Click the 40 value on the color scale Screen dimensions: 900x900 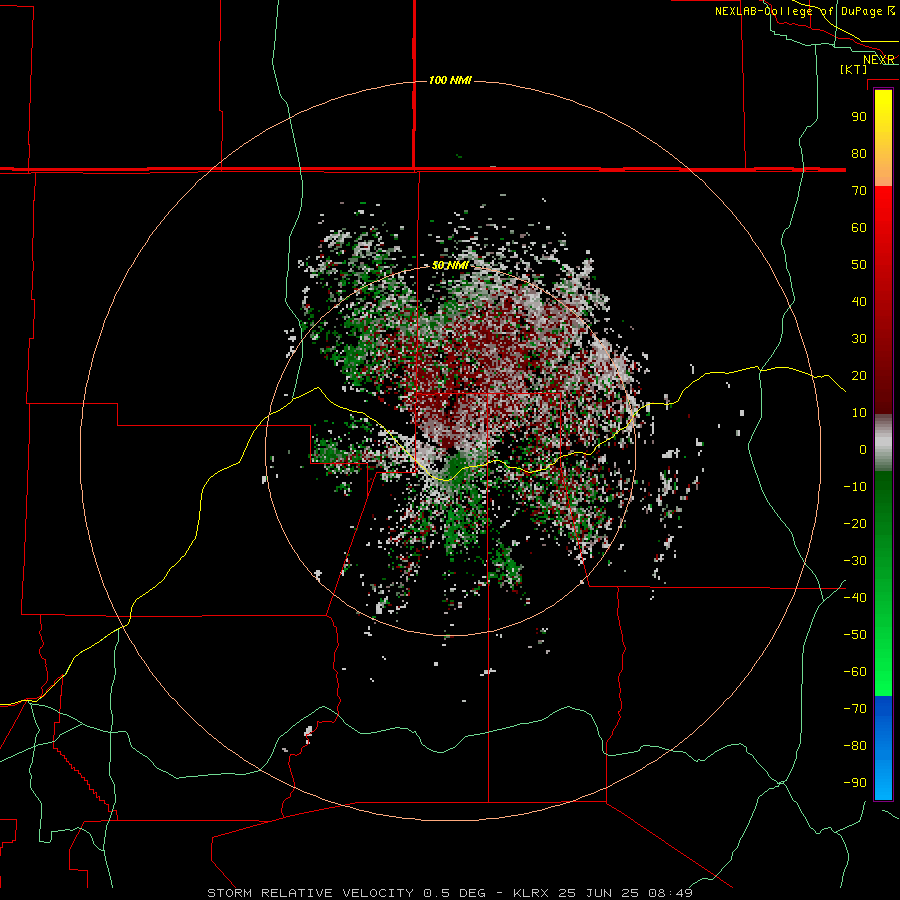(859, 301)
